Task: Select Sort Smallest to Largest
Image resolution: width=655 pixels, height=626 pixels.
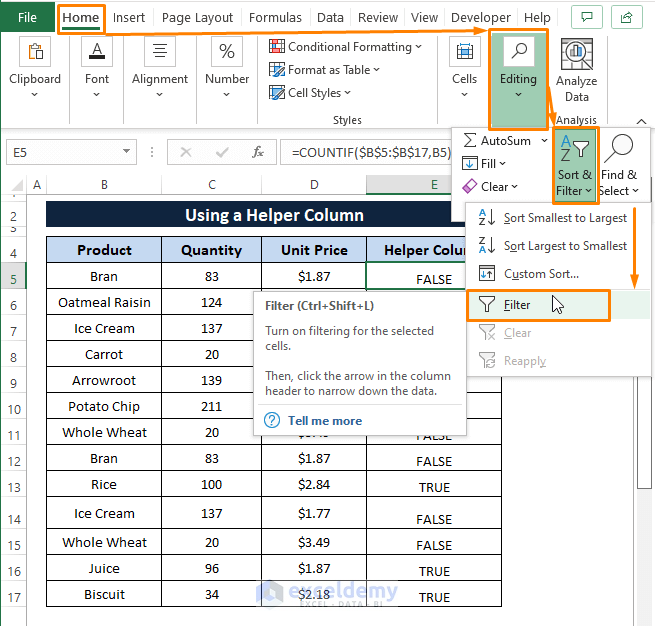Action: (x=564, y=218)
